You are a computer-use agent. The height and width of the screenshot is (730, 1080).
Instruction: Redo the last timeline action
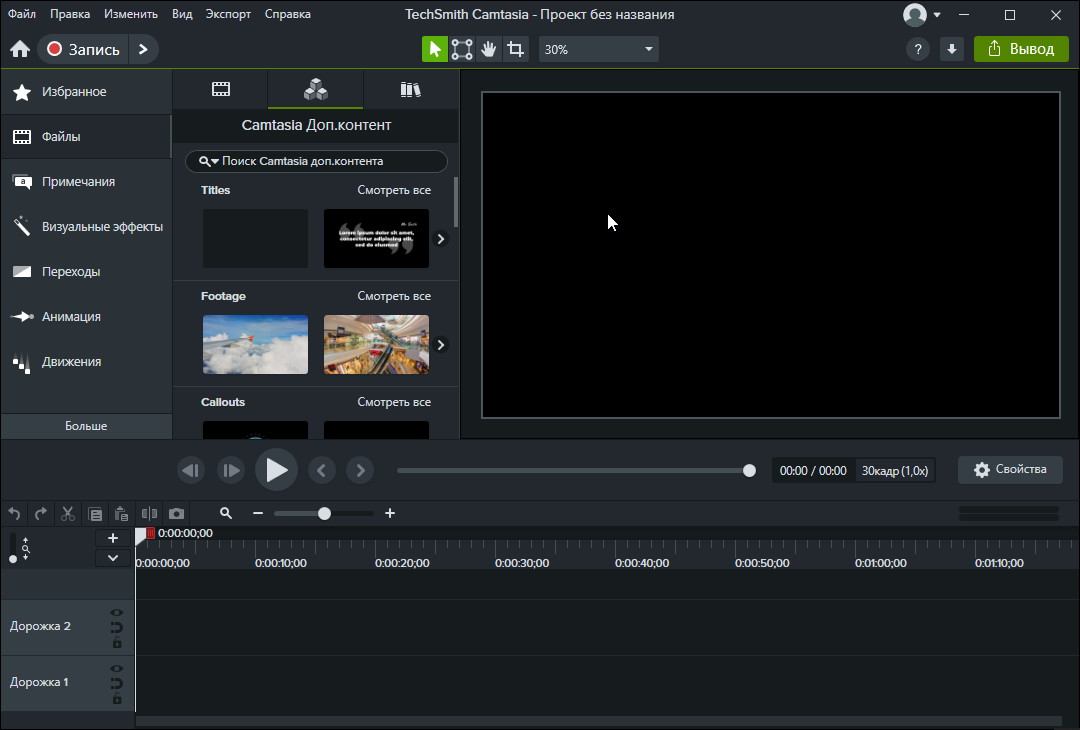(x=41, y=514)
